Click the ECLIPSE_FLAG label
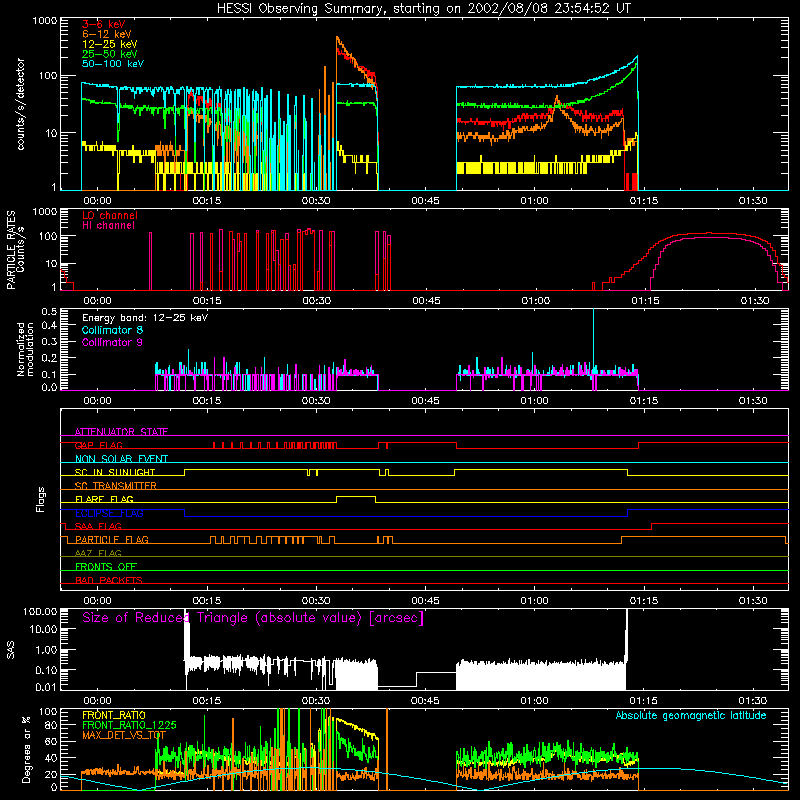 point(109,513)
